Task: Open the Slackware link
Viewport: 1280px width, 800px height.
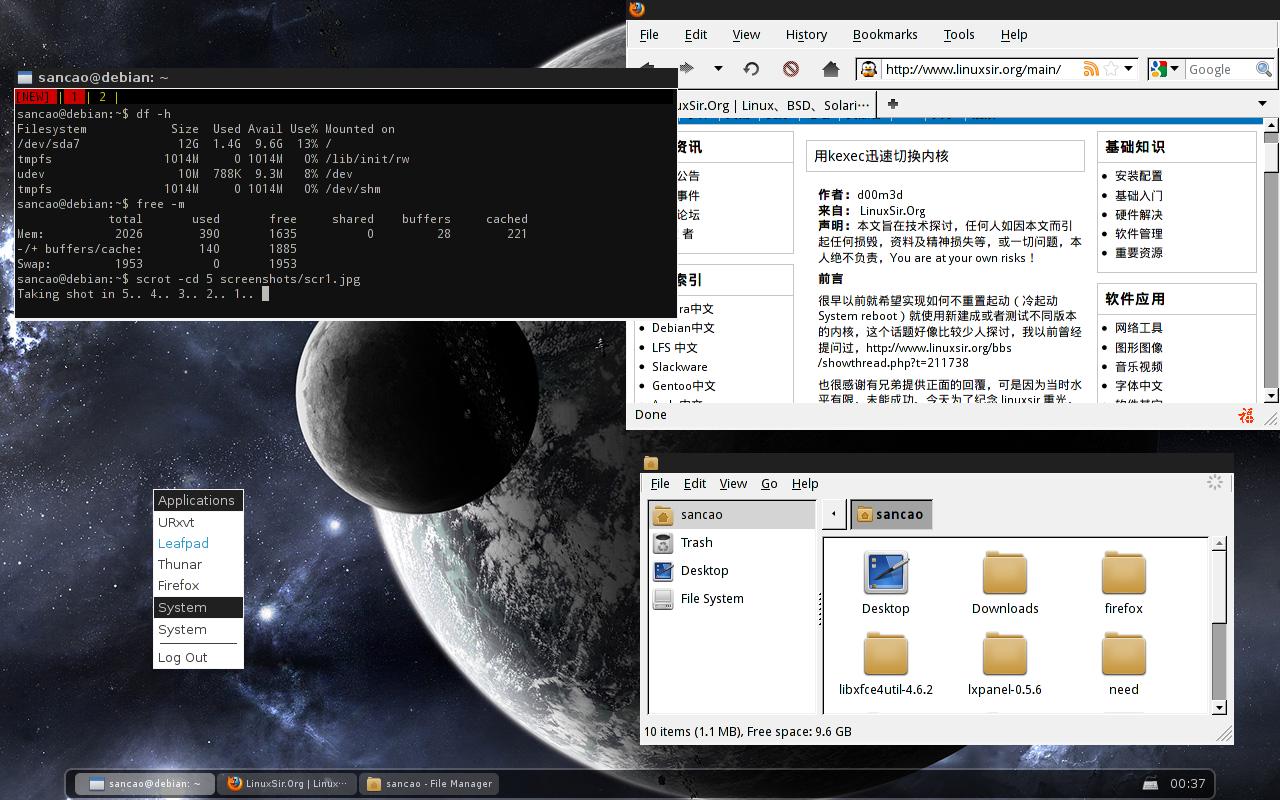Action: click(x=679, y=367)
